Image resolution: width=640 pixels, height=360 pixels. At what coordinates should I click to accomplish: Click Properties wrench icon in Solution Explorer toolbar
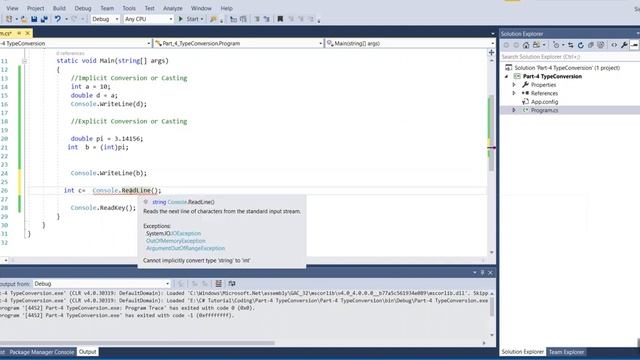[624, 45]
